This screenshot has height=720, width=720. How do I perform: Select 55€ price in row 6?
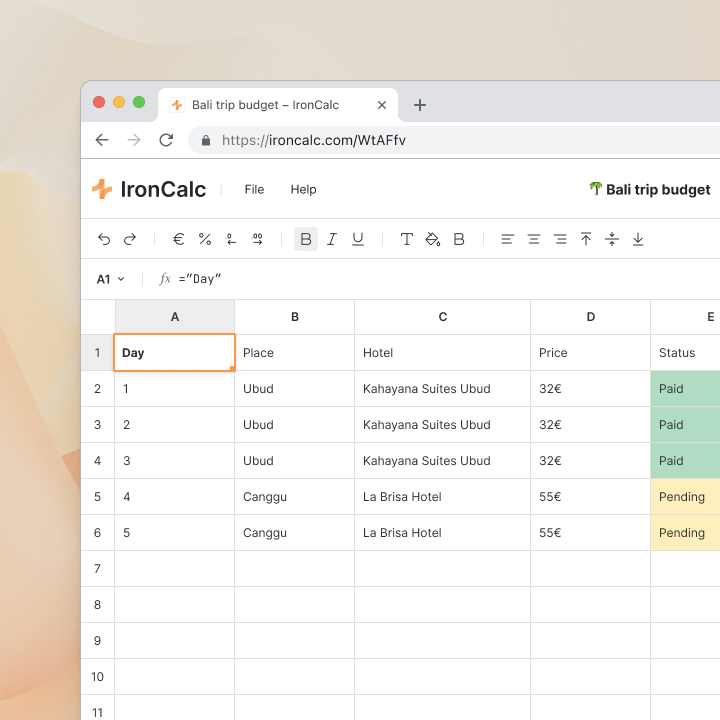point(591,533)
